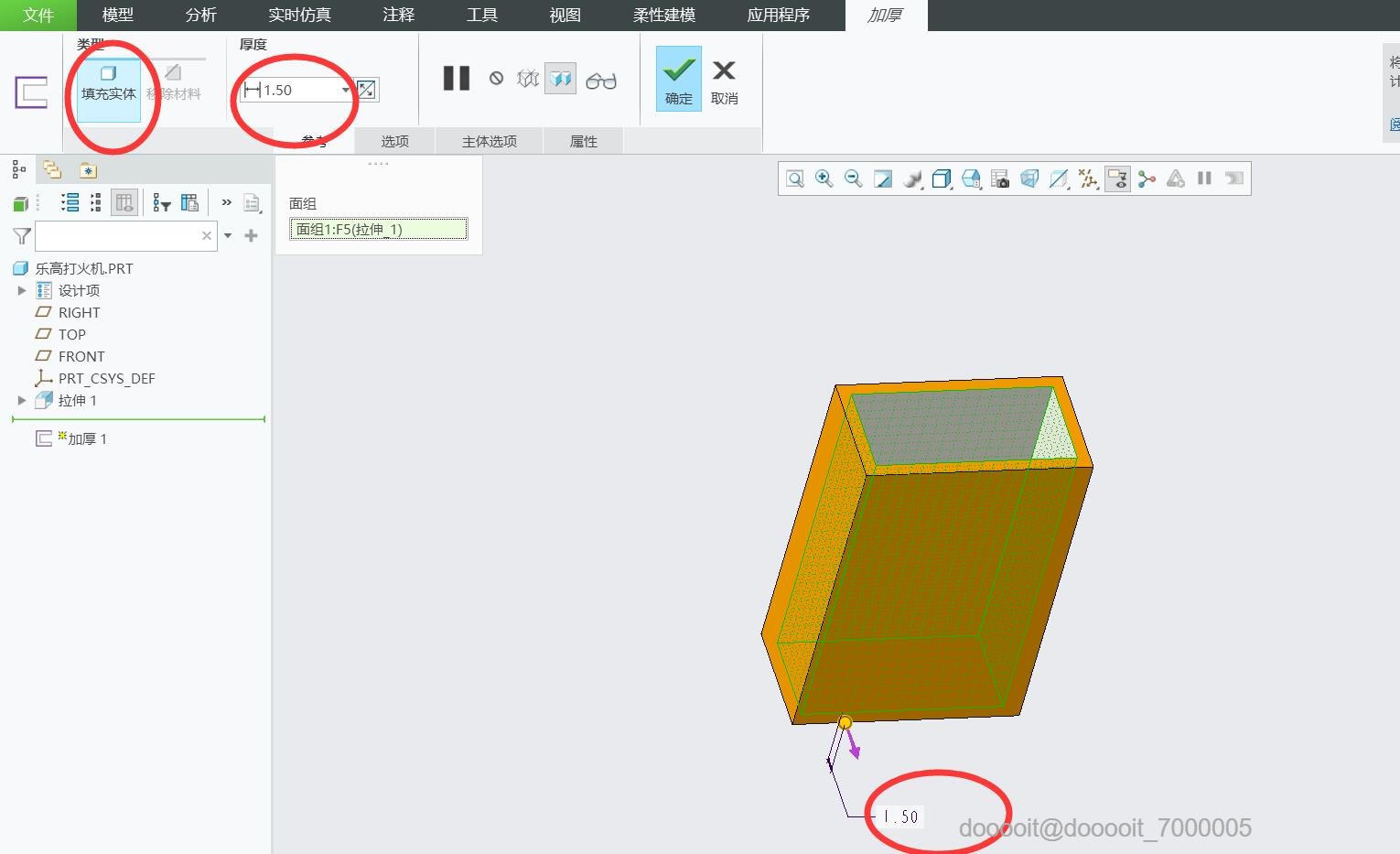This screenshot has height=854, width=1400.
Task: Toggle attached geometry preview icon
Action: point(560,79)
